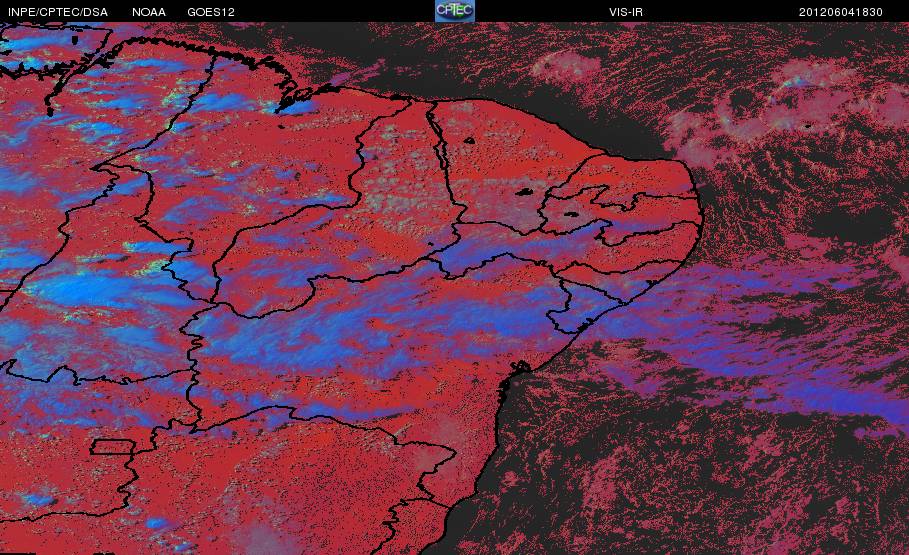Click the small black spot in eastern Piauí

point(468,140)
